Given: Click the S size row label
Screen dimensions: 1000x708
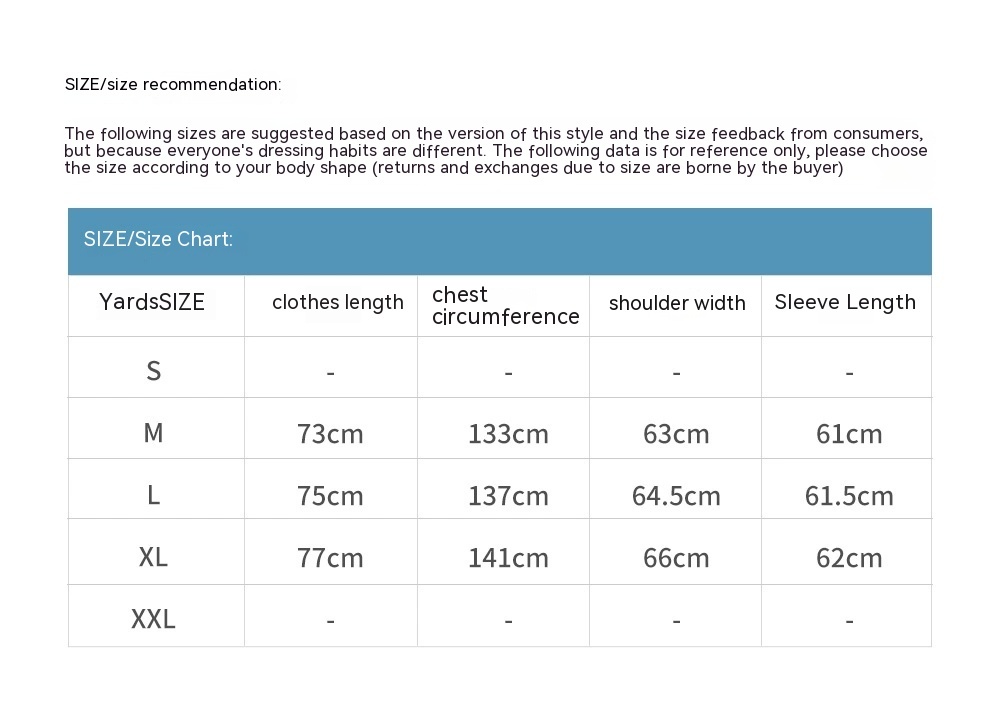Looking at the screenshot, I should click(153, 371).
